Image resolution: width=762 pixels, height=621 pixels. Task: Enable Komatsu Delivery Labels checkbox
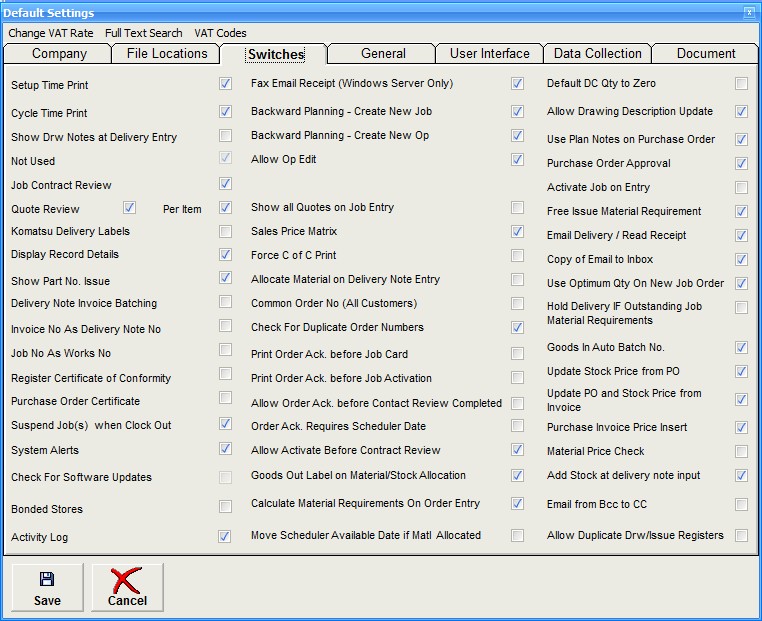(x=225, y=230)
